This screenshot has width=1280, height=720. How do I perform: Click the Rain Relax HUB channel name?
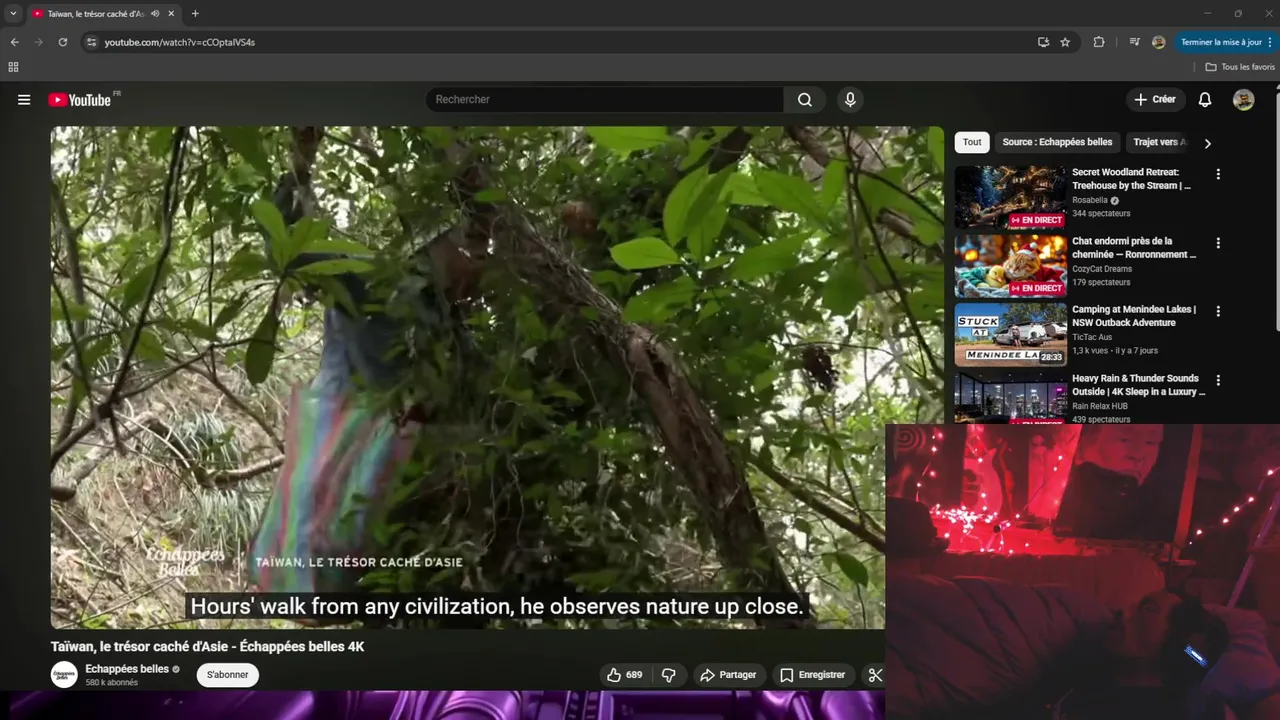pyautogui.click(x=1100, y=406)
